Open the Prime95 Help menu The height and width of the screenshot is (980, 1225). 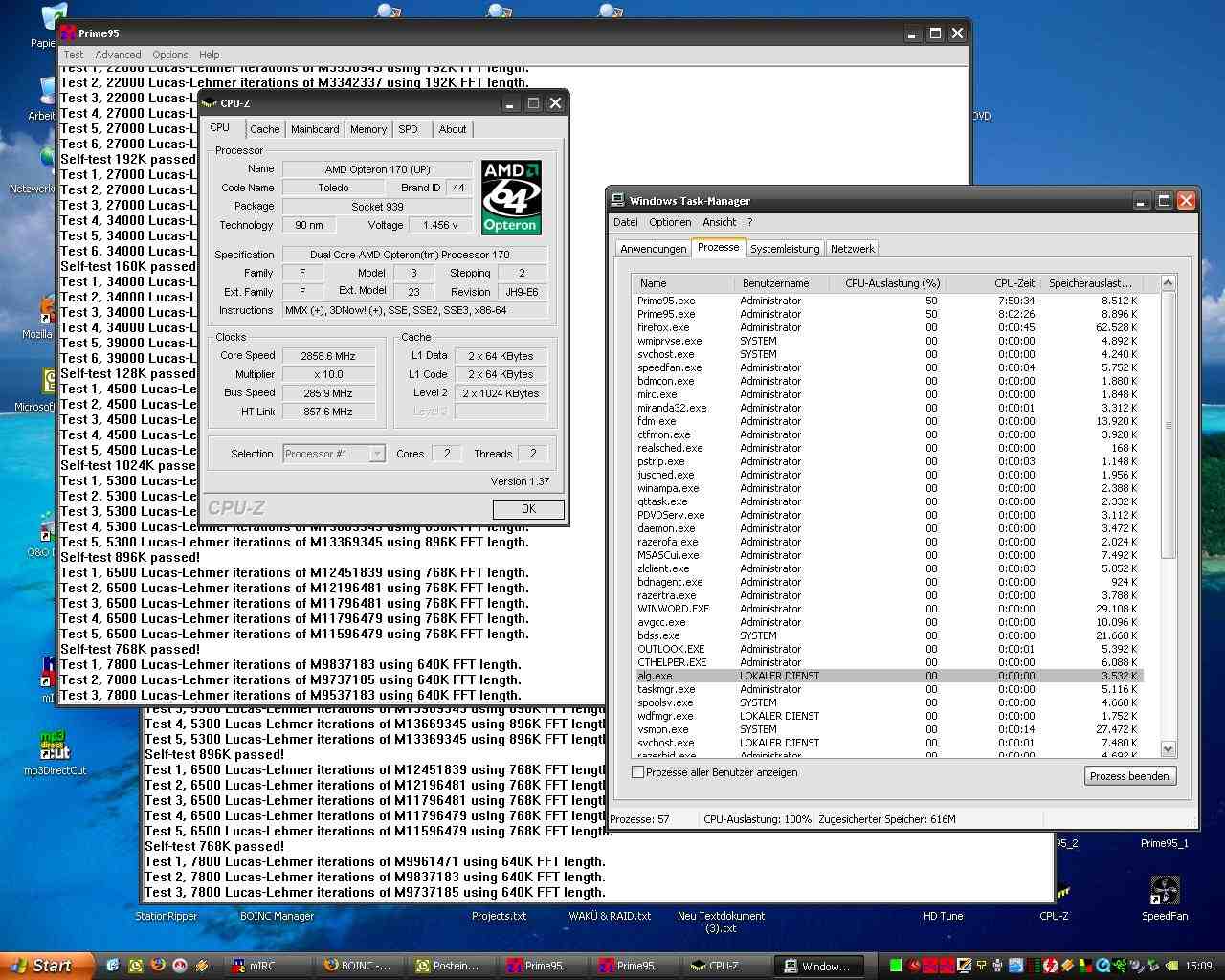[x=209, y=55]
